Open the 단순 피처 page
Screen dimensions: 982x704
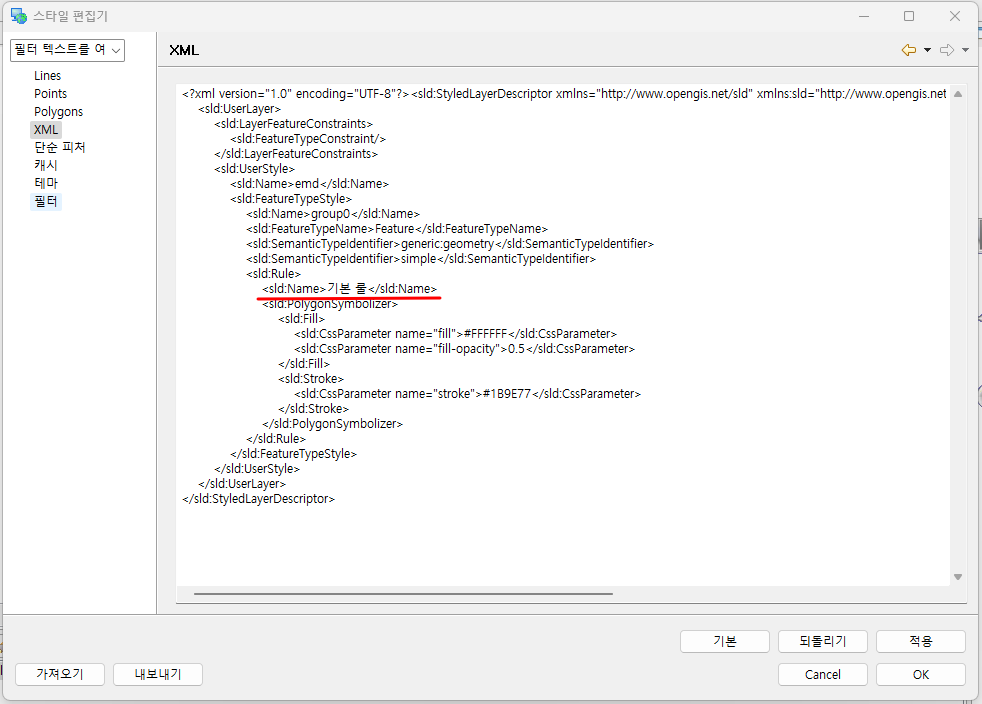coord(59,148)
